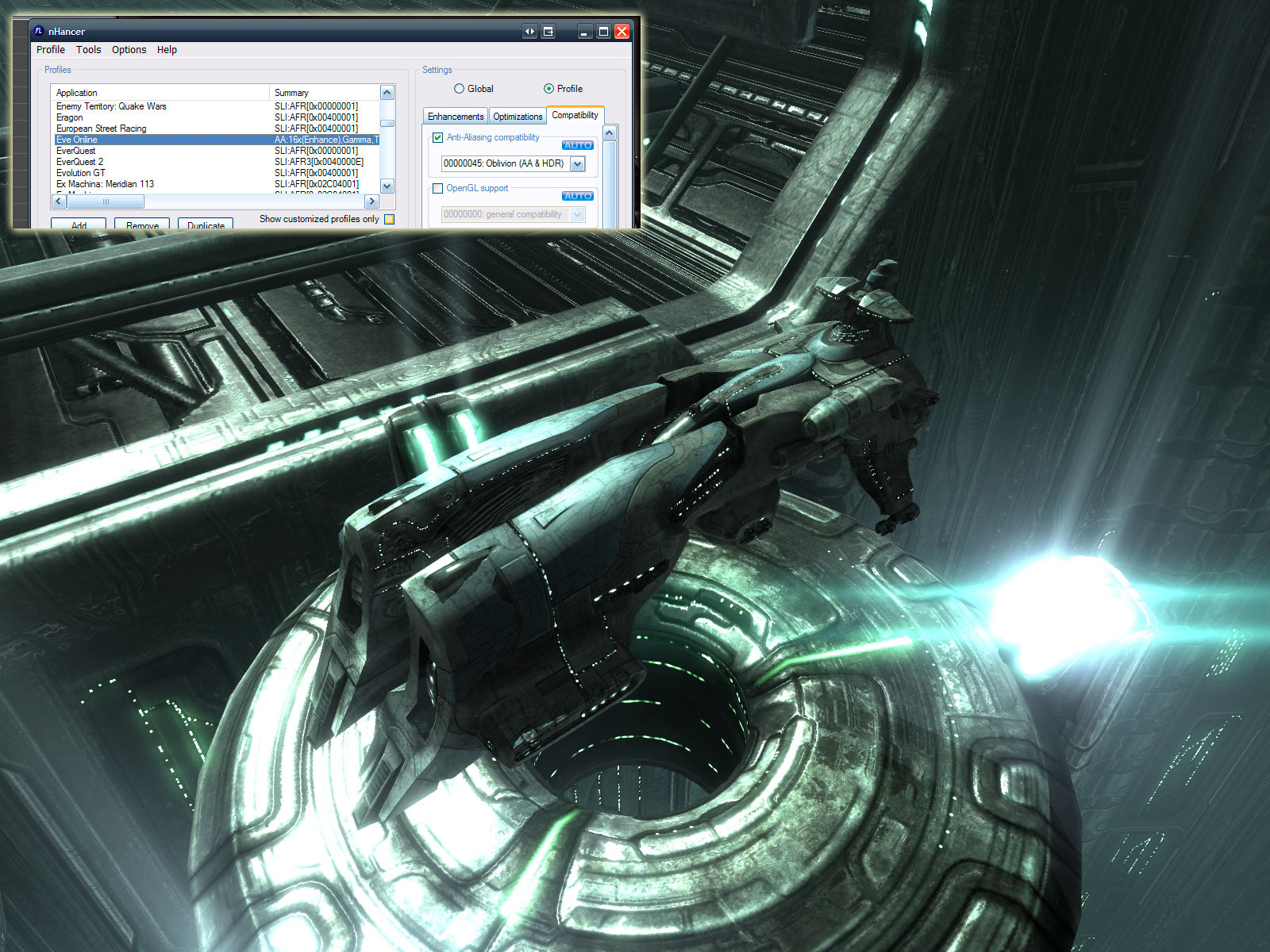Click the SLI:AFR[0x02C04001] summary cell
1270x952 pixels.
pos(317,184)
